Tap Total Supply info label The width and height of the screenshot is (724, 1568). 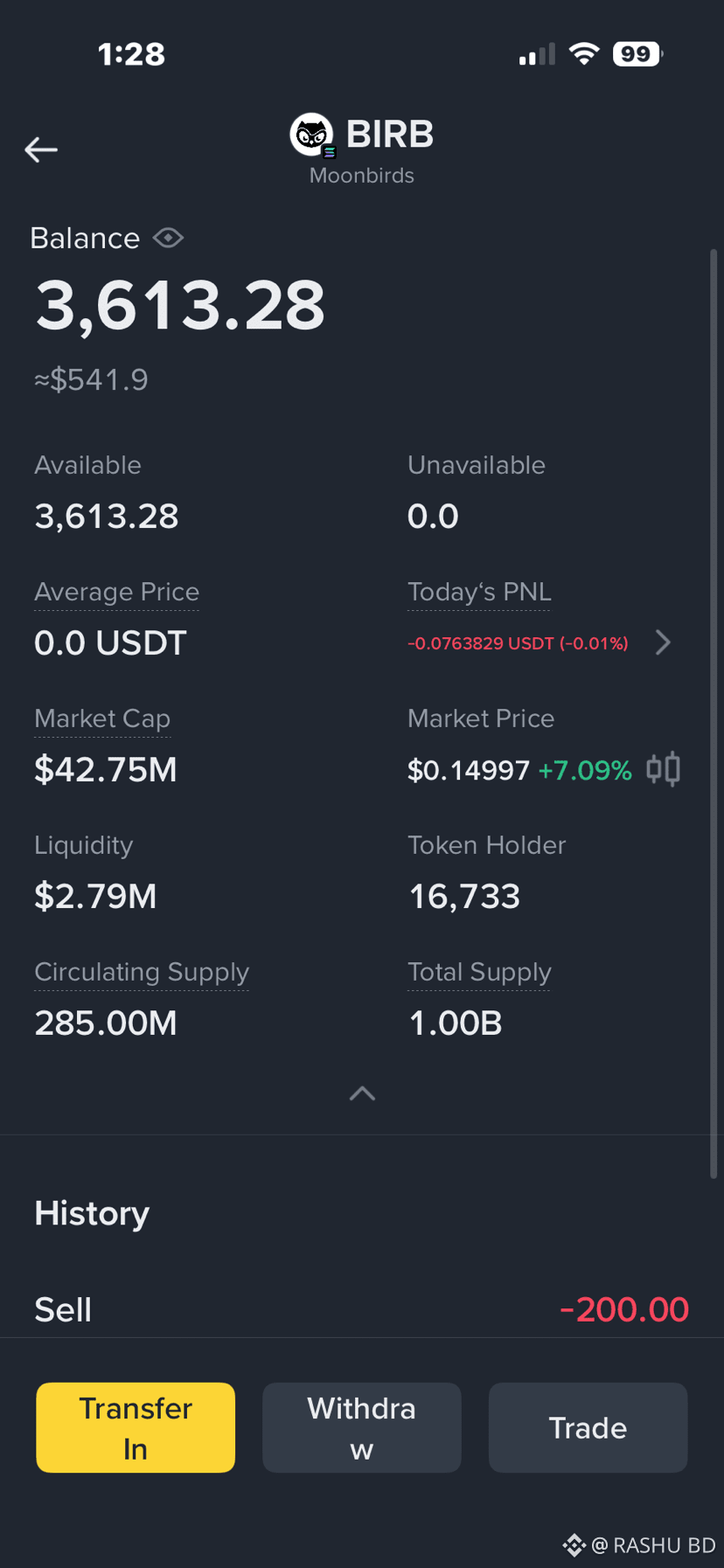[x=479, y=972]
